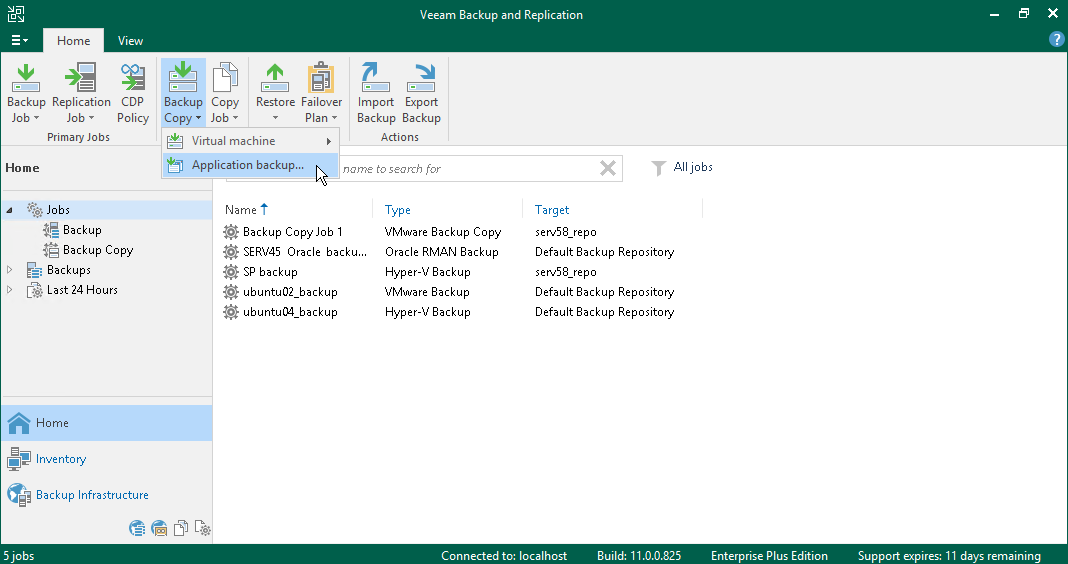Open the main application menu button

coord(20,40)
